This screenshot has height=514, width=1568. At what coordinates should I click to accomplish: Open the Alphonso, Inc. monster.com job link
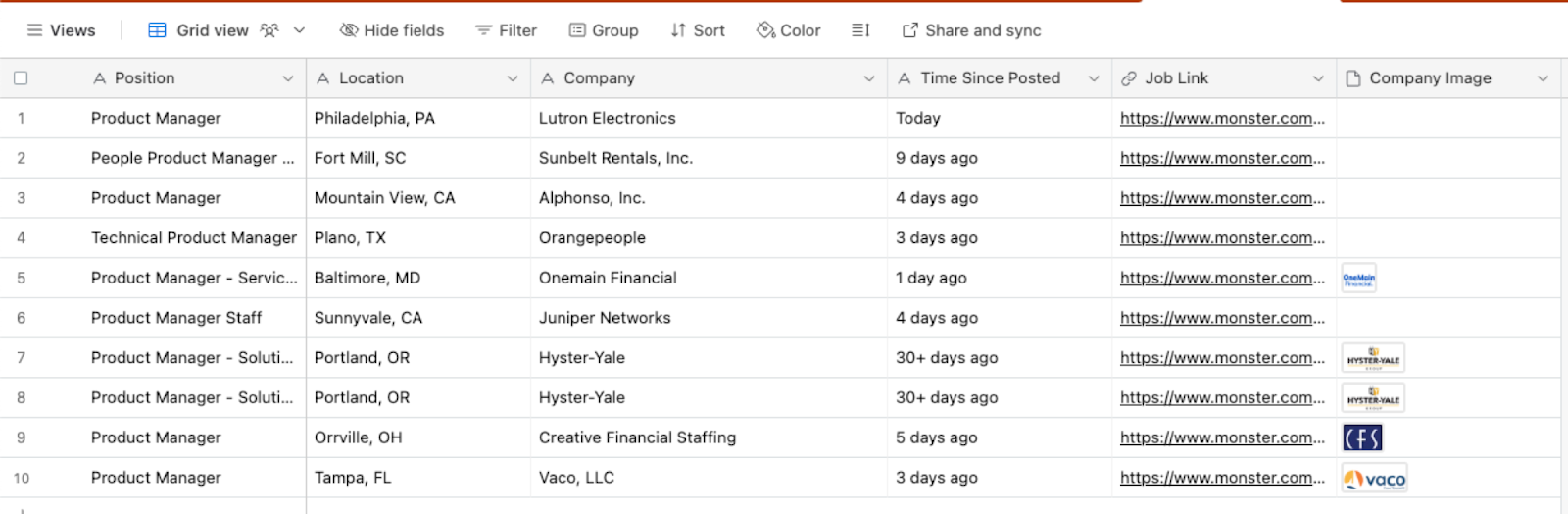pyautogui.click(x=1222, y=198)
